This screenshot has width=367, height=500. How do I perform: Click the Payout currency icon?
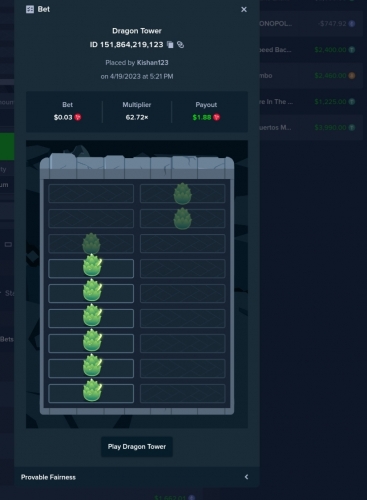click(x=217, y=117)
